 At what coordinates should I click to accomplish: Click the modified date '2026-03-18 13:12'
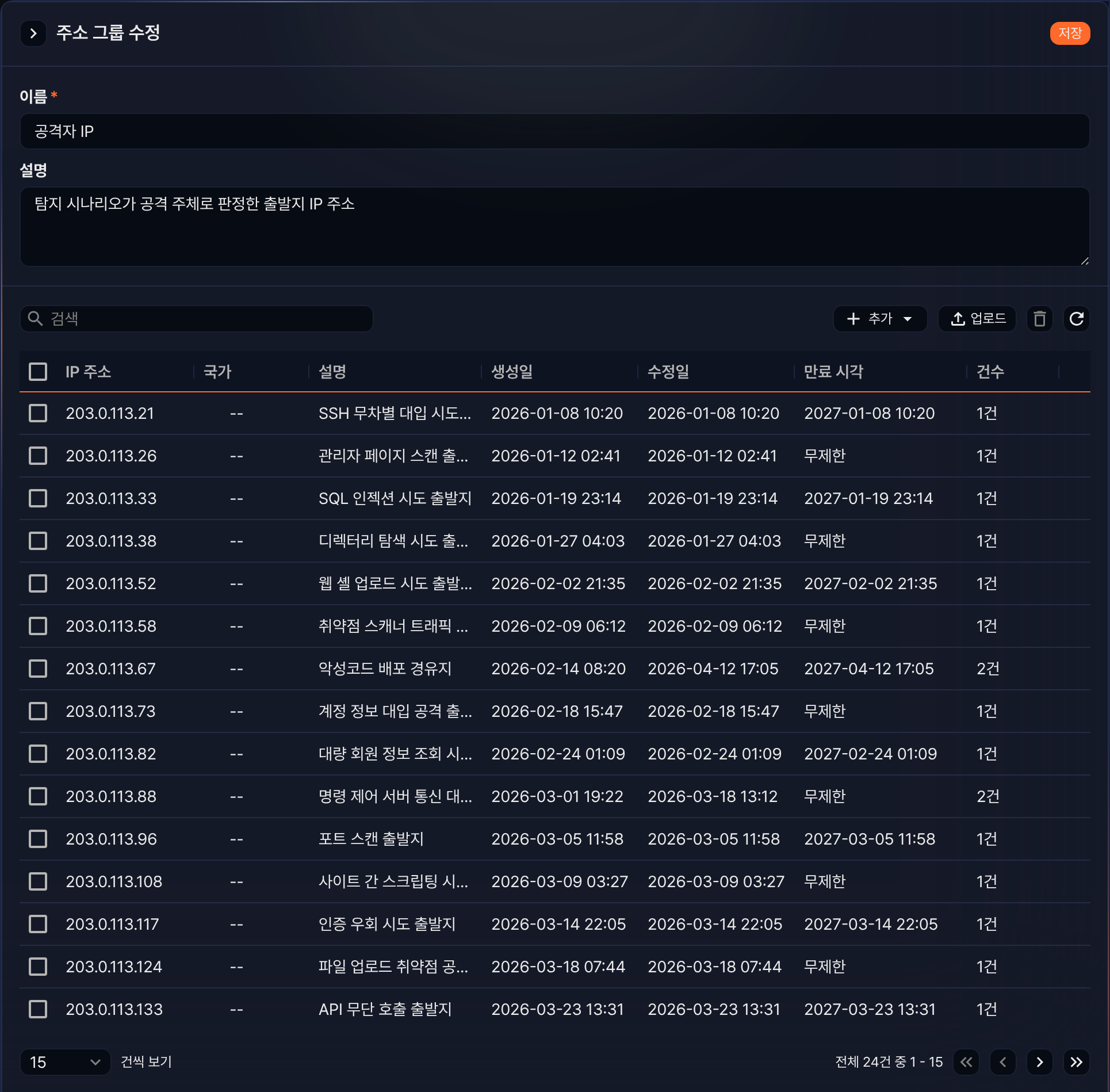click(713, 796)
